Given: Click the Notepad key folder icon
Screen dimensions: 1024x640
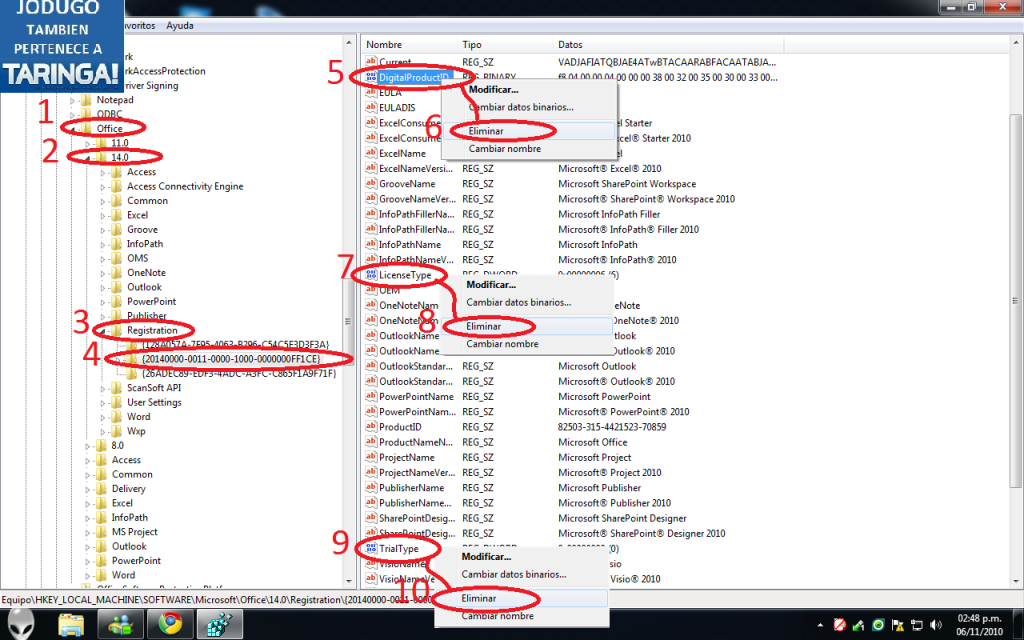Looking at the screenshot, I should click(x=86, y=100).
